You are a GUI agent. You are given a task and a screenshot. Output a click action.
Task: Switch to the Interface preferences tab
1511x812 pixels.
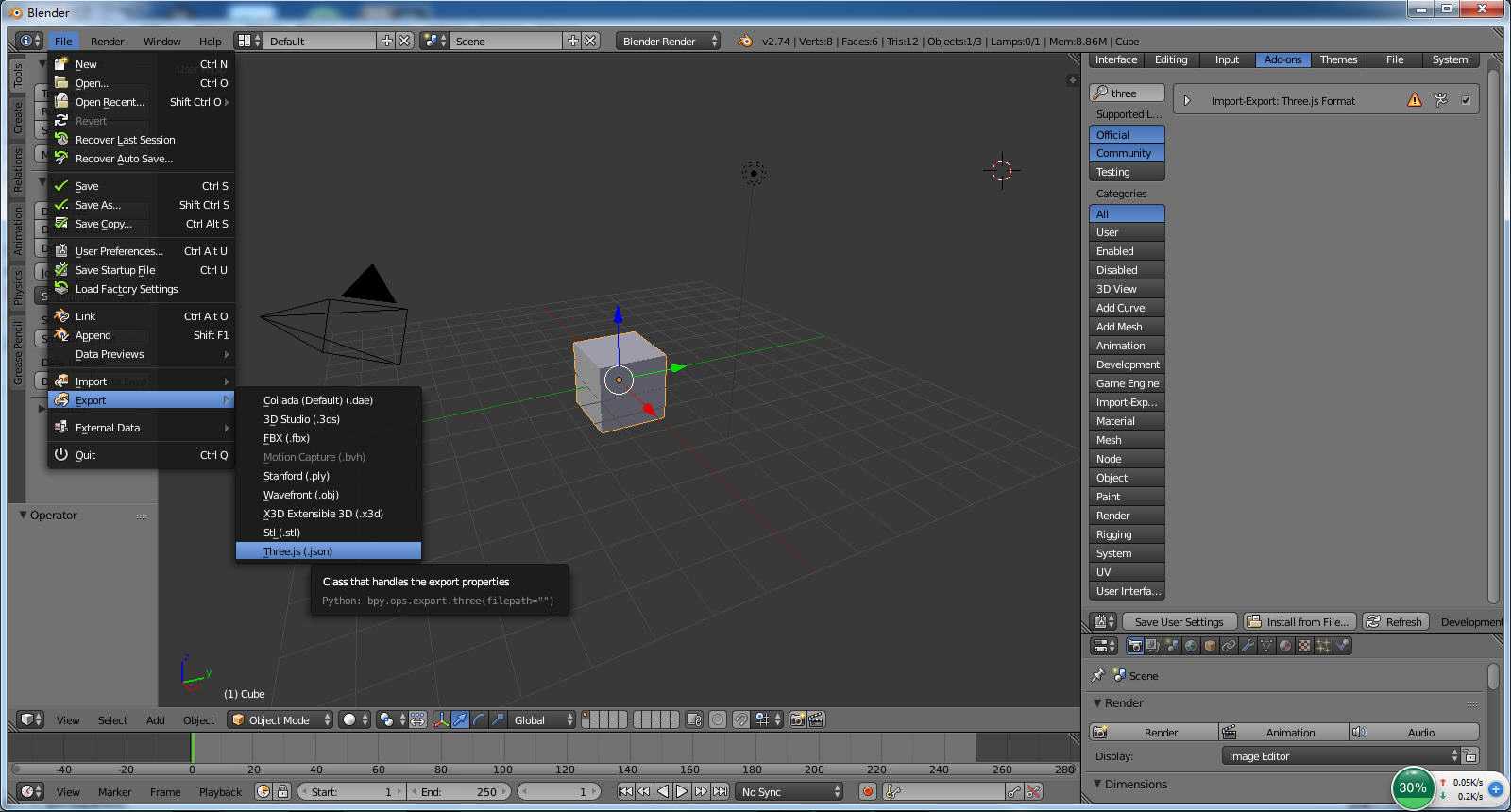point(1116,59)
